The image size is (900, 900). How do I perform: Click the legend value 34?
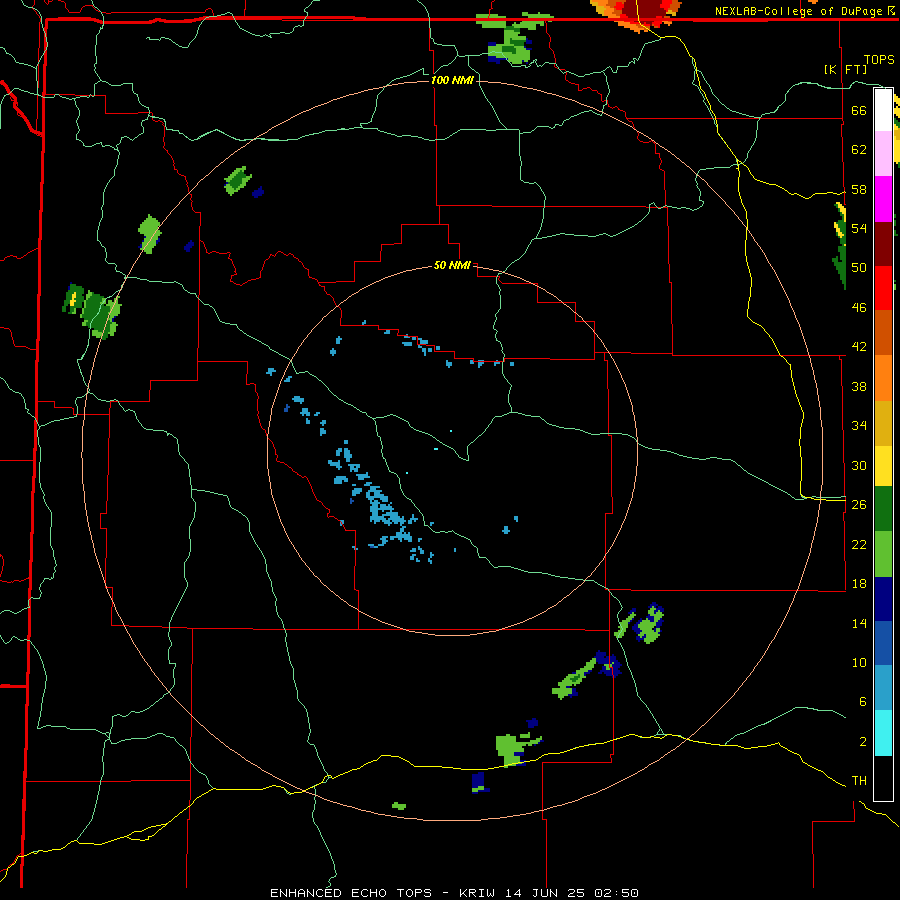coord(859,426)
